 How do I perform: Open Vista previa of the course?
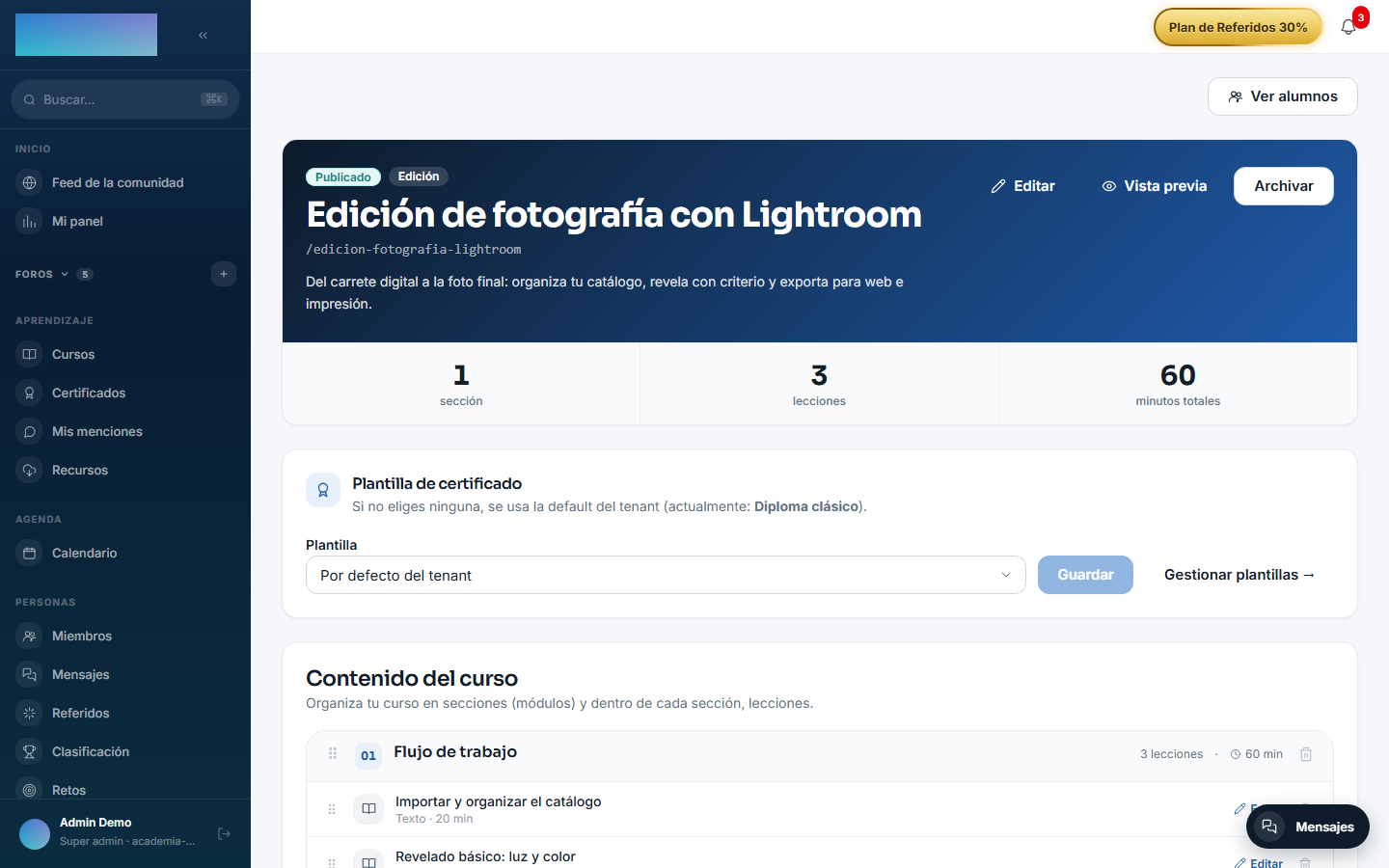click(x=1155, y=186)
